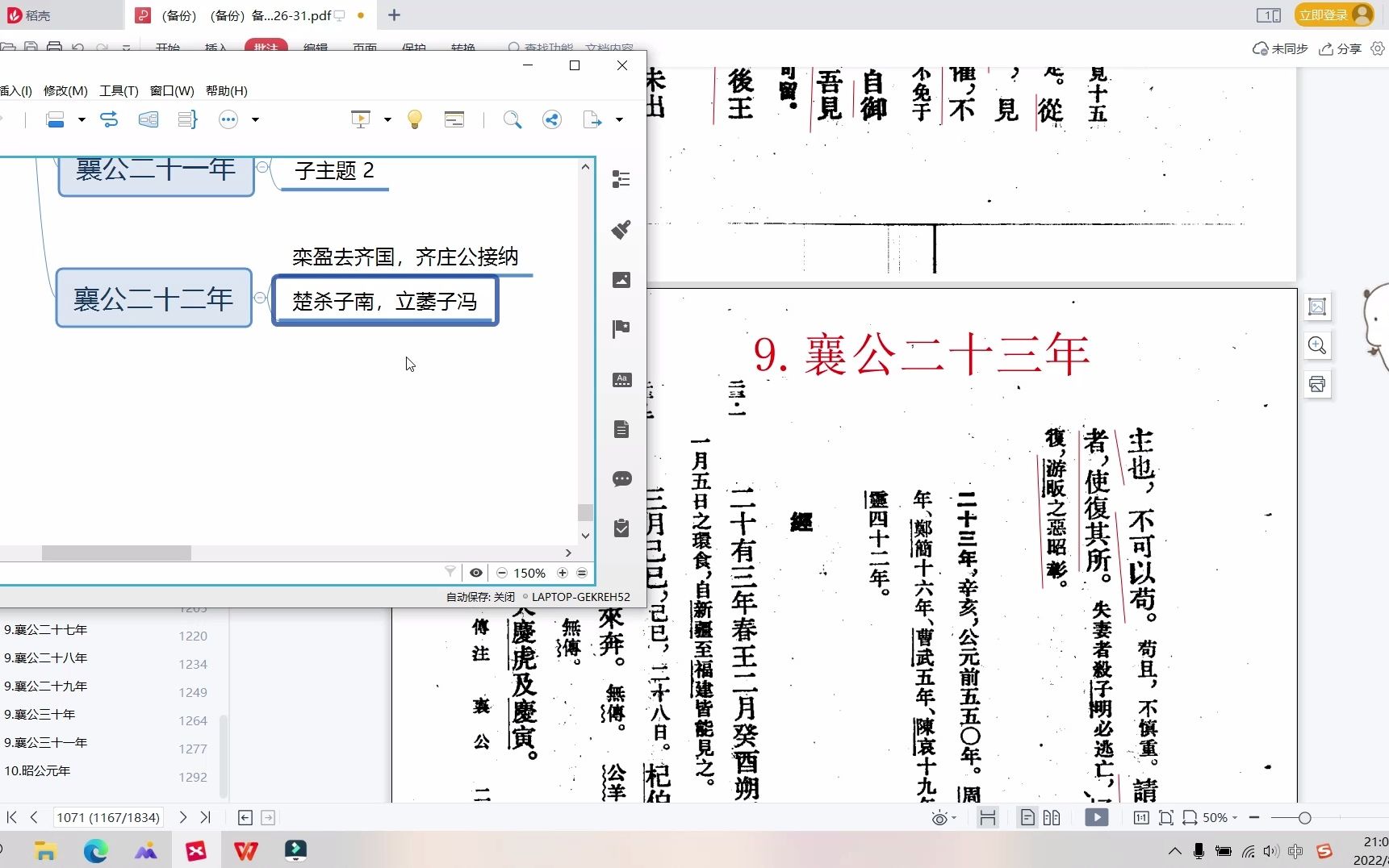
Task: Click the horizontal scrollbar in mind map window
Action: click(117, 553)
